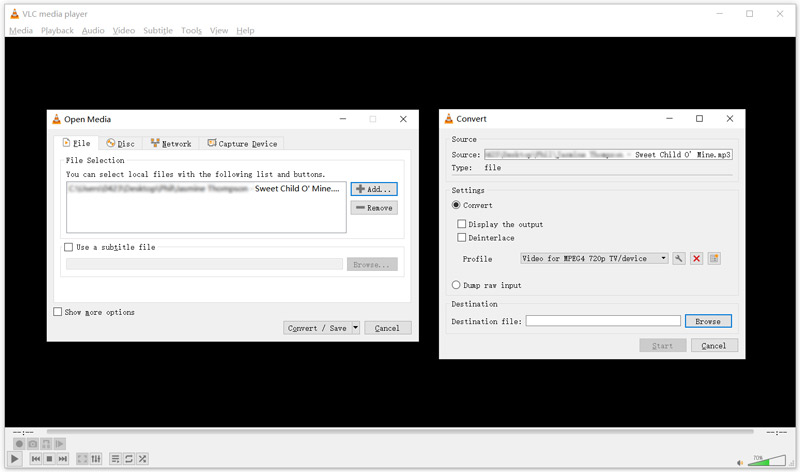Select Dump raw input radio button

pyautogui.click(x=456, y=285)
